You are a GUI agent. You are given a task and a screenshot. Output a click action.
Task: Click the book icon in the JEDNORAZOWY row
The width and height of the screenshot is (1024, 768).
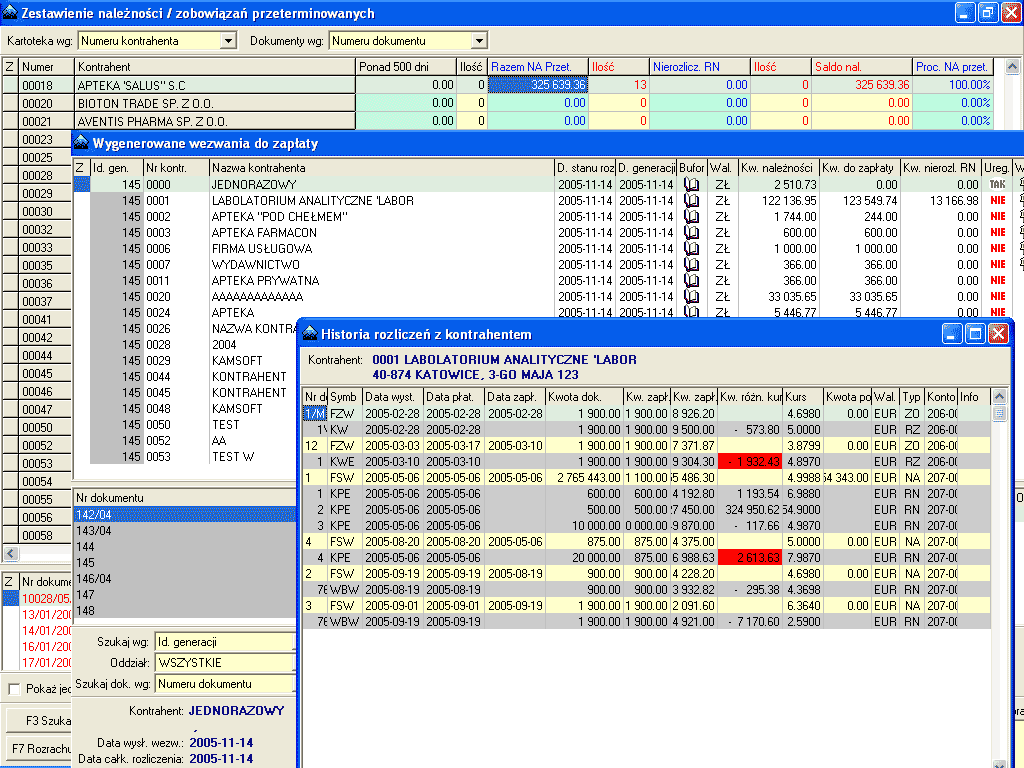tap(691, 185)
